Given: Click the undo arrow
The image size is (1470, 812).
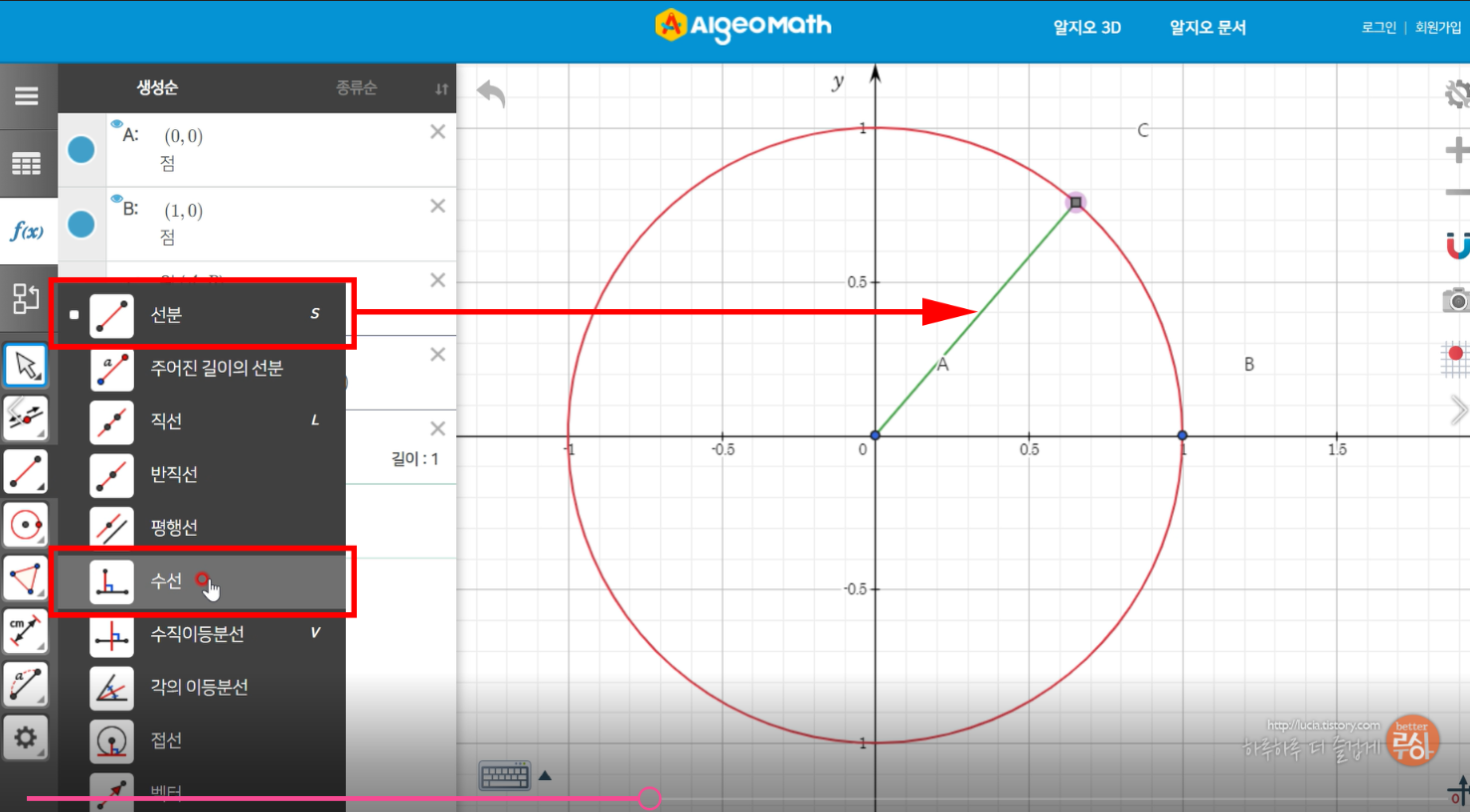Looking at the screenshot, I should pyautogui.click(x=491, y=93).
